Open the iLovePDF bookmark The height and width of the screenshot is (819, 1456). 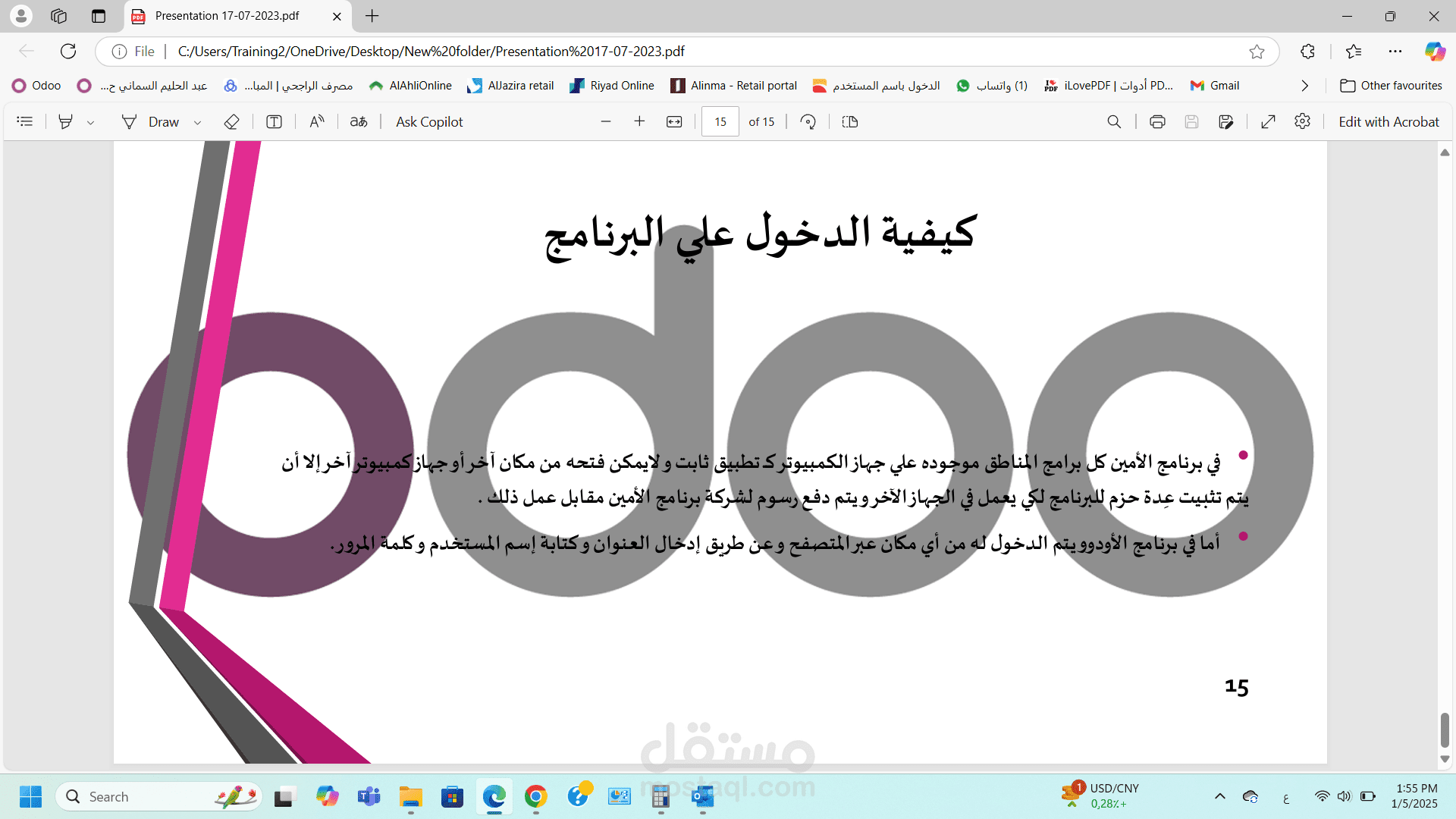1109,86
